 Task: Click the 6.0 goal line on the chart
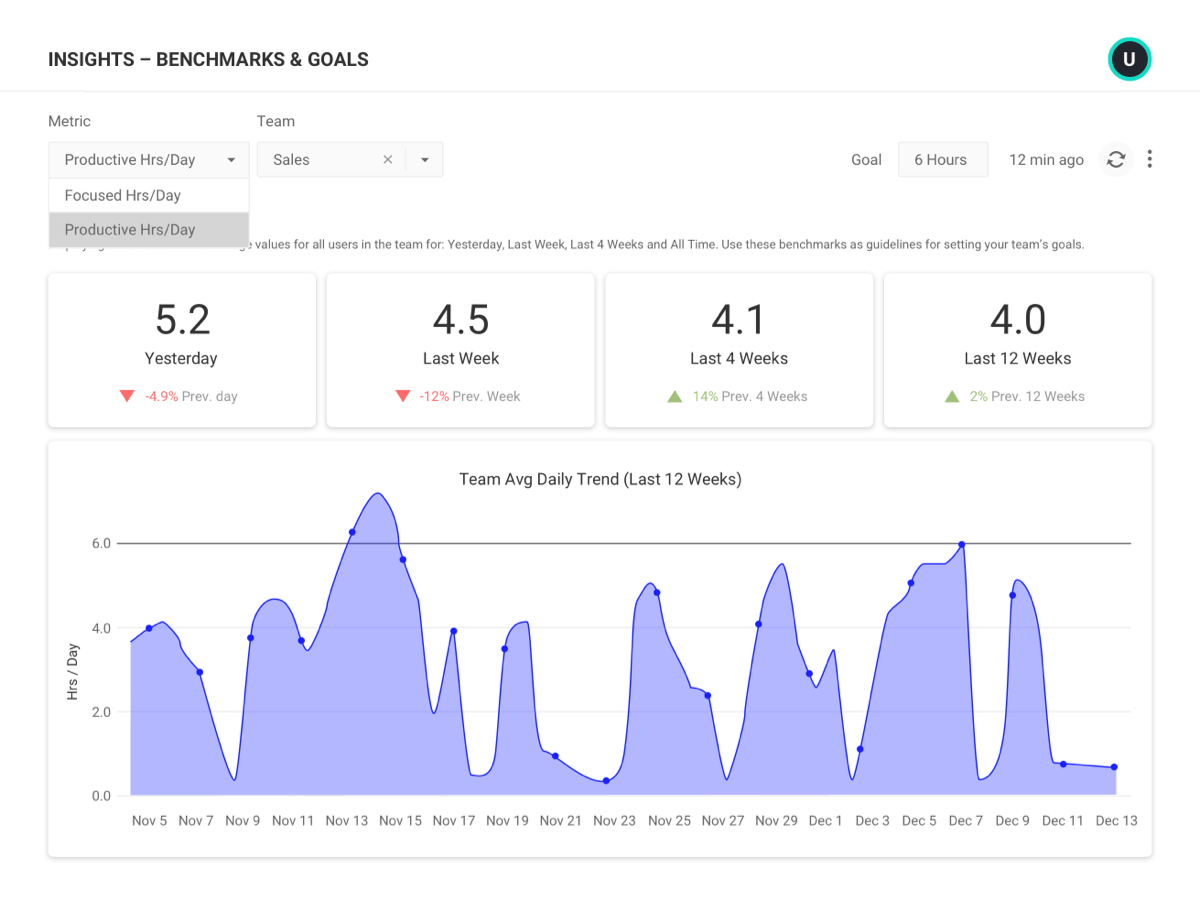[x=600, y=544]
